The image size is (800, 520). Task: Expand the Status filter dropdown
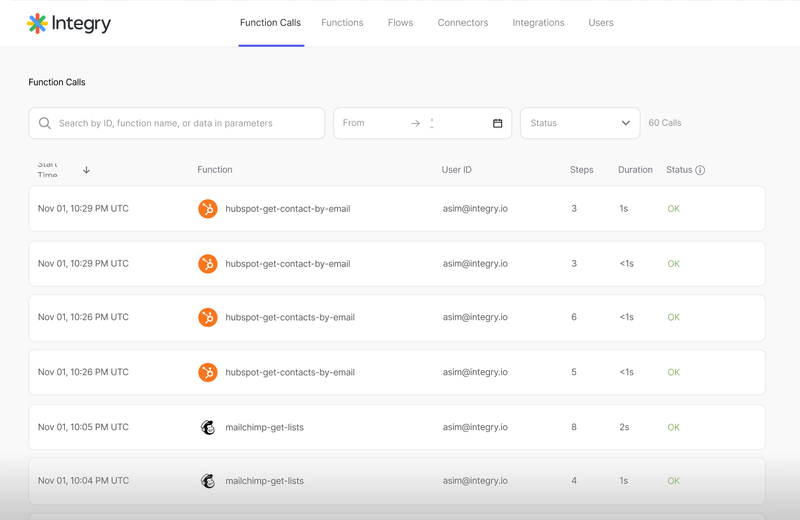(x=580, y=123)
